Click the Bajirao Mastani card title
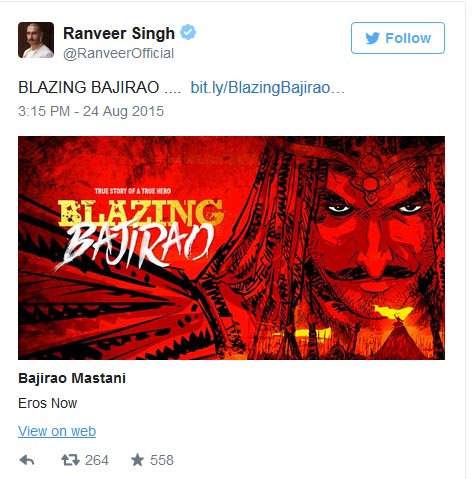 coord(72,378)
